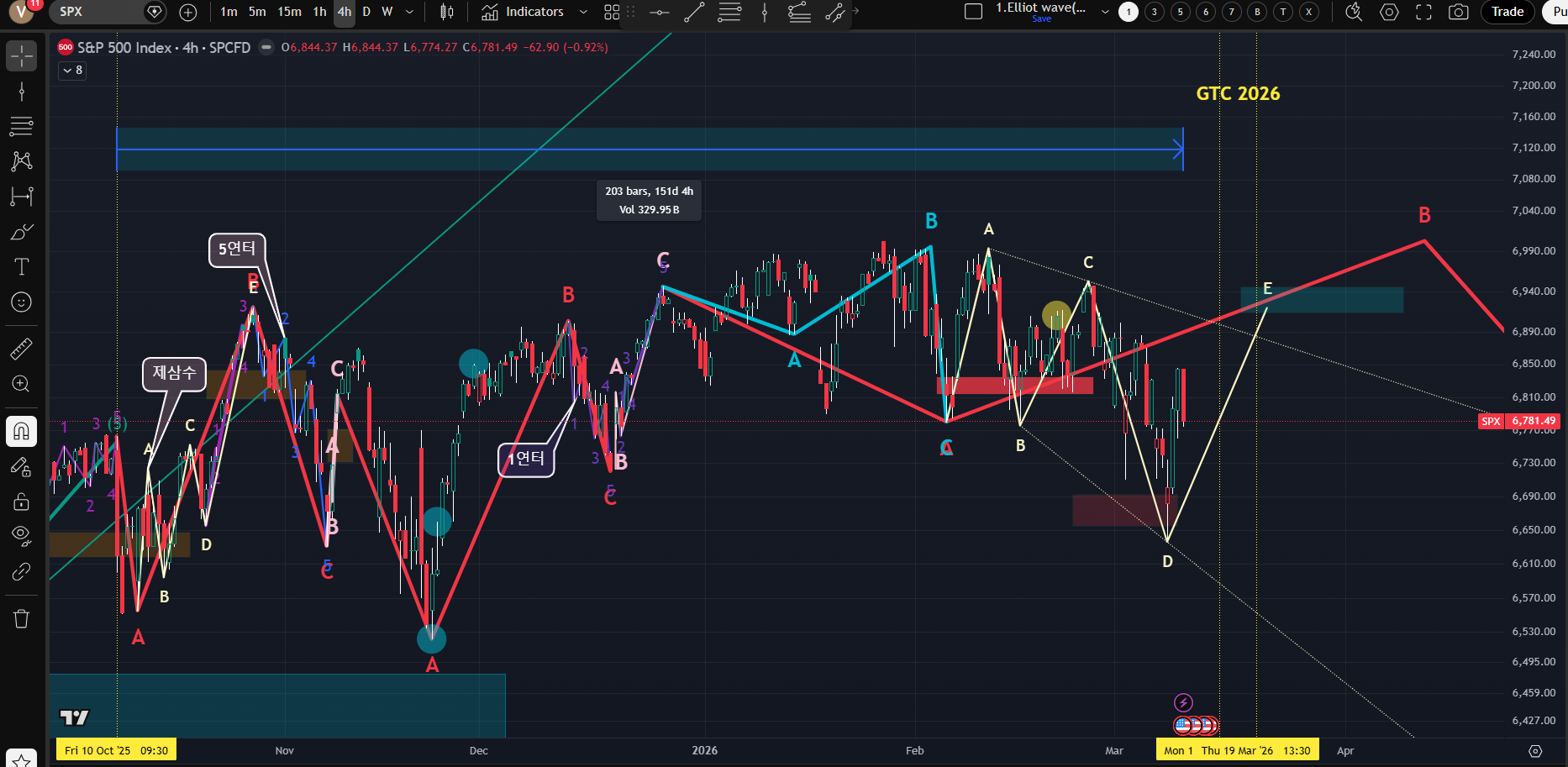Take a chart snapshot with camera
Screen dimensions: 1568x767
coord(1459,12)
